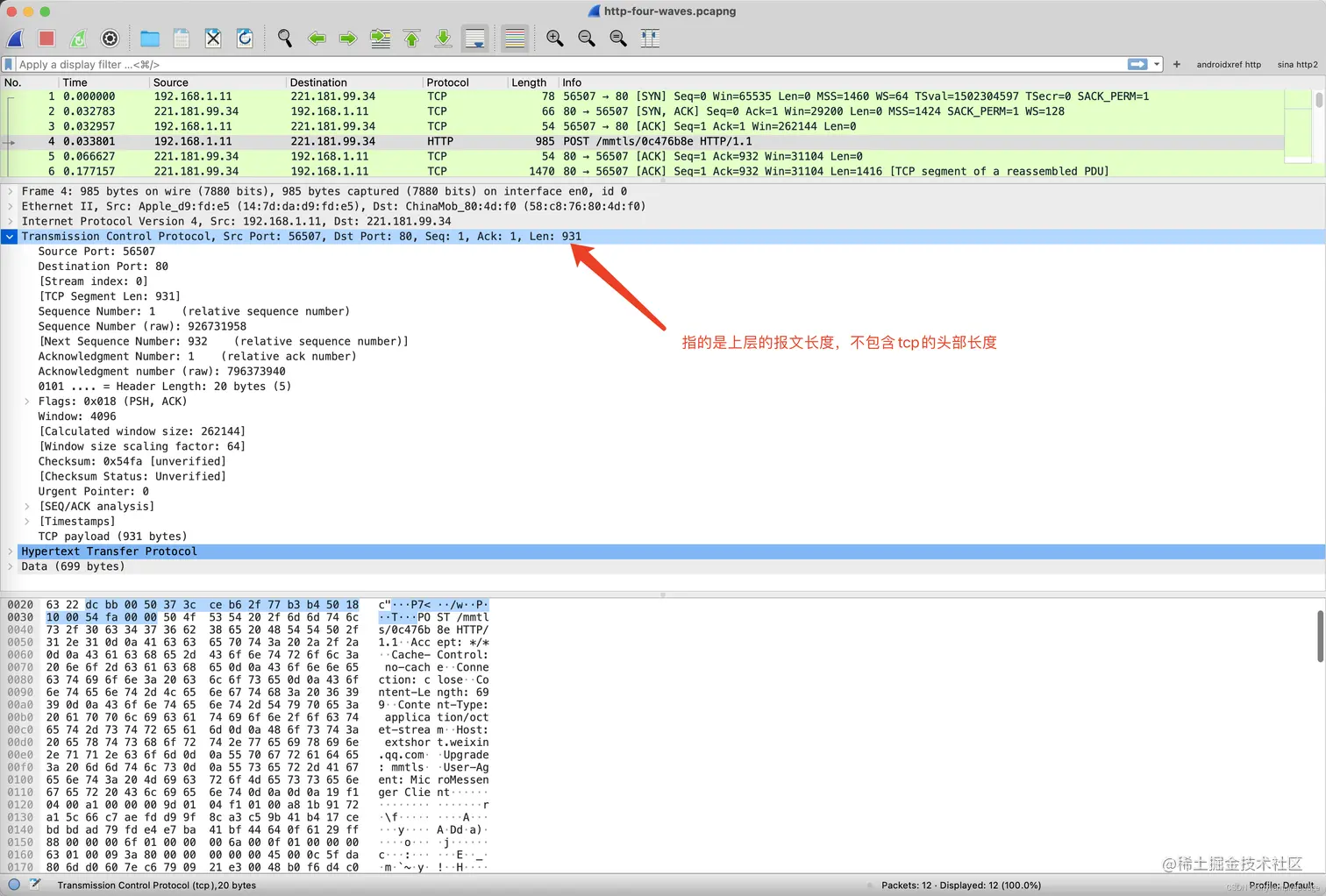This screenshot has height=896, width=1326.
Task: Select the Window: 4096 field
Action: coord(77,416)
